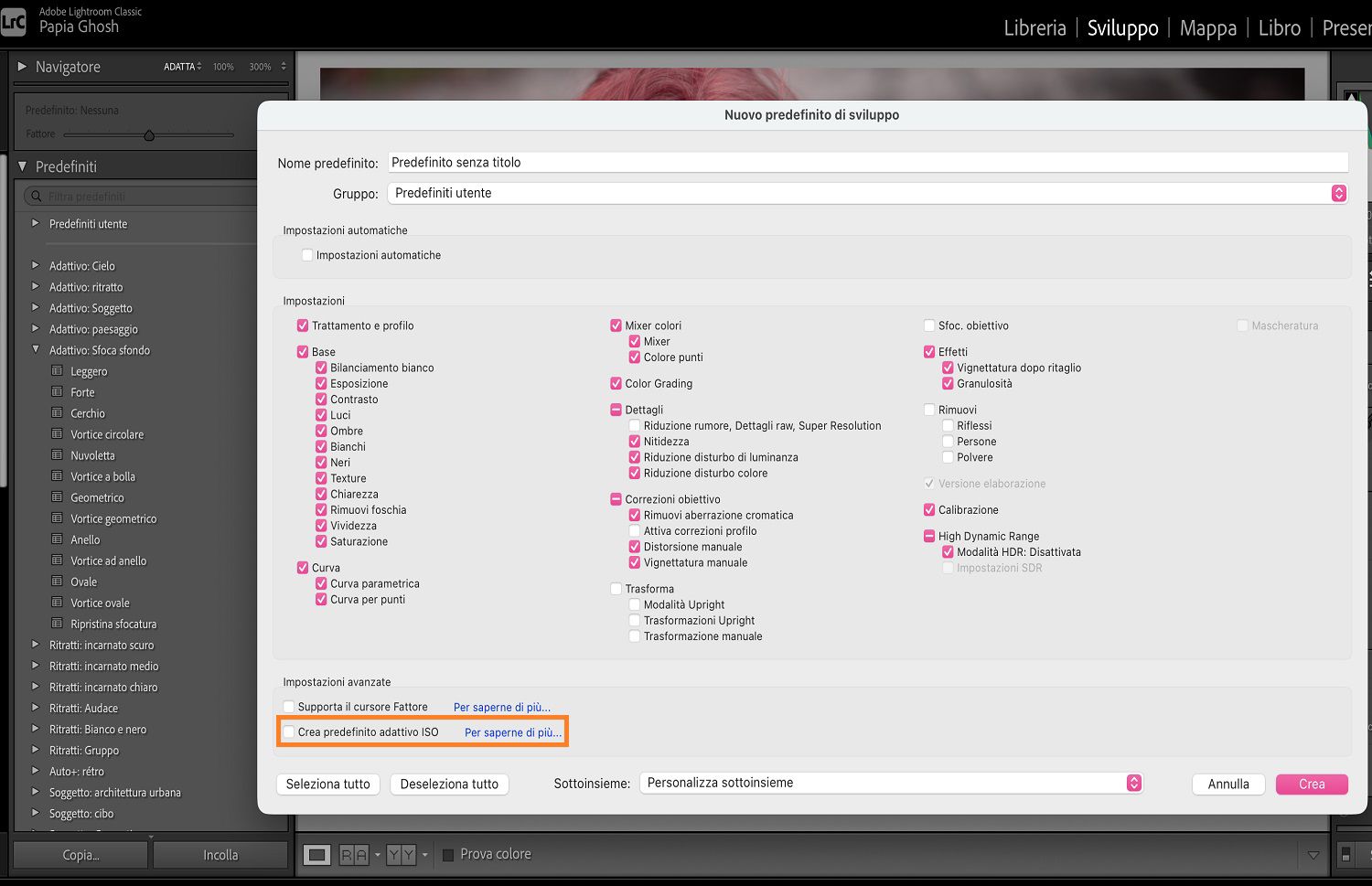
Task: Select the Ritratti: Audace preset group
Action: click(x=83, y=708)
